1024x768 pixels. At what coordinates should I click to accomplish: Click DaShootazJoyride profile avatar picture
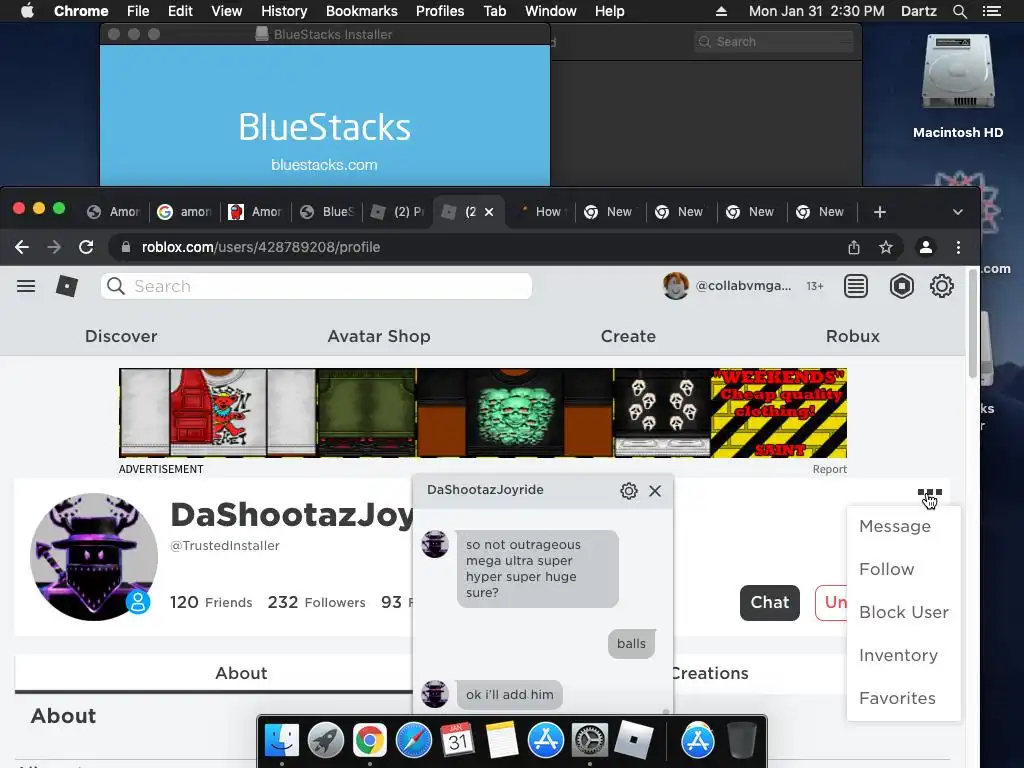pos(94,556)
